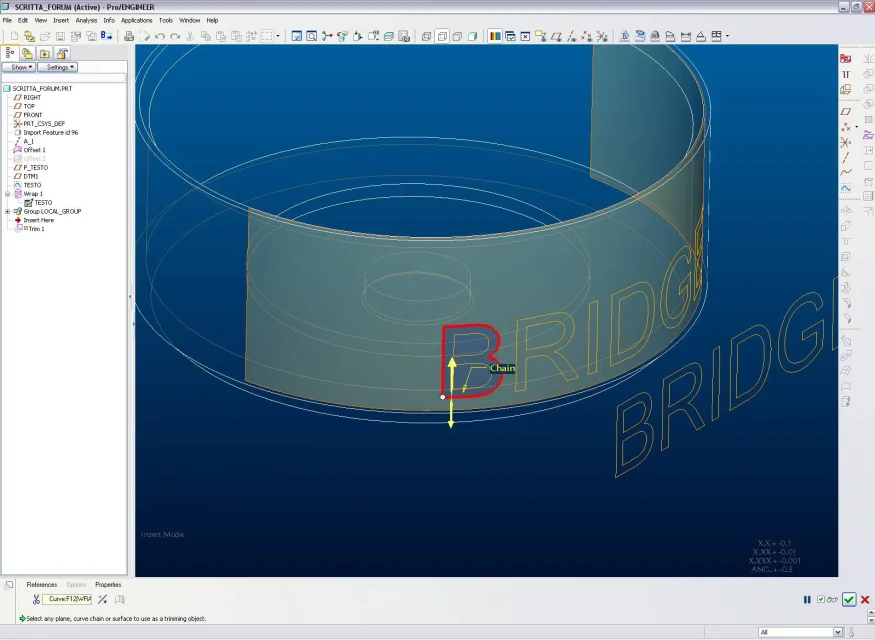Click the Layers icon in the toolbar
Image resolution: width=875 pixels, height=640 pixels.
point(389,36)
